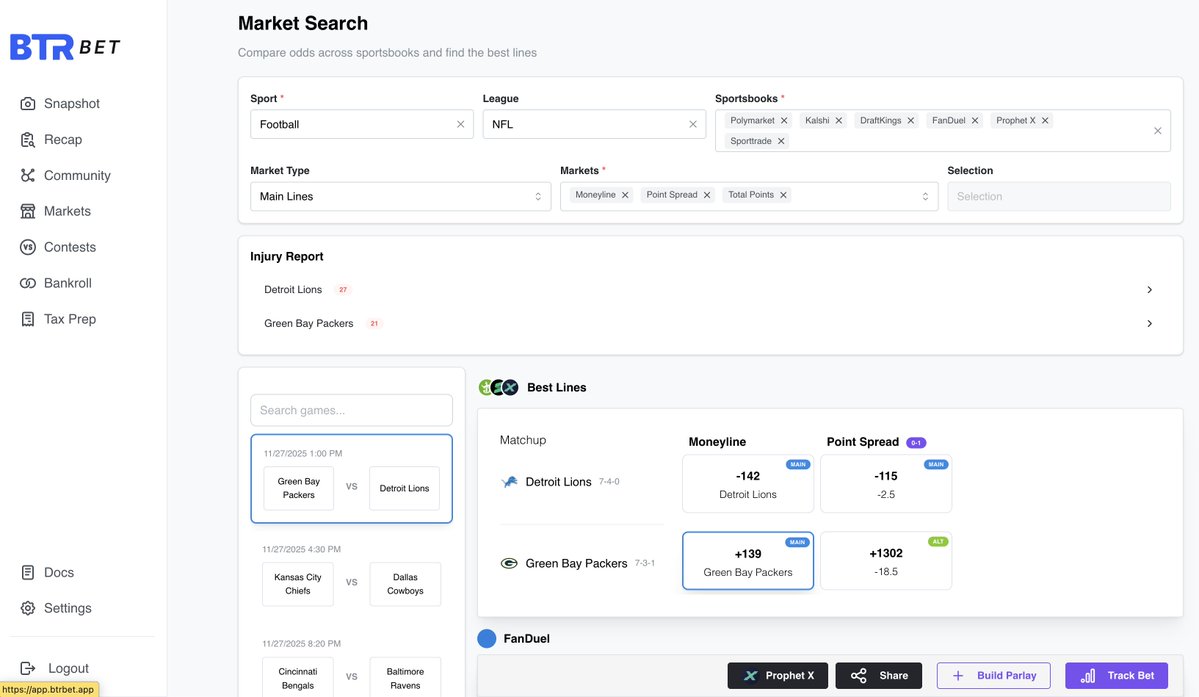Click the Build Parlay button
Image resolution: width=1199 pixels, height=697 pixels.
click(x=993, y=676)
